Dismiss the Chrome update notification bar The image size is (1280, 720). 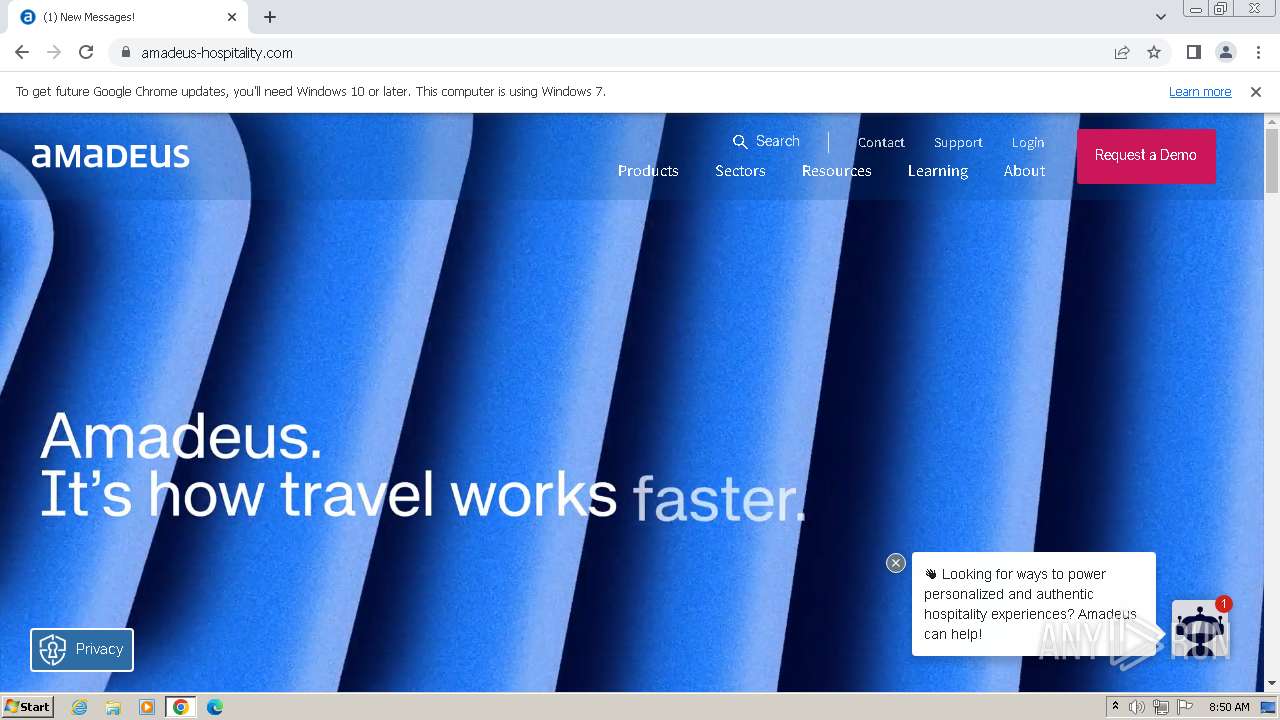pos(1256,91)
